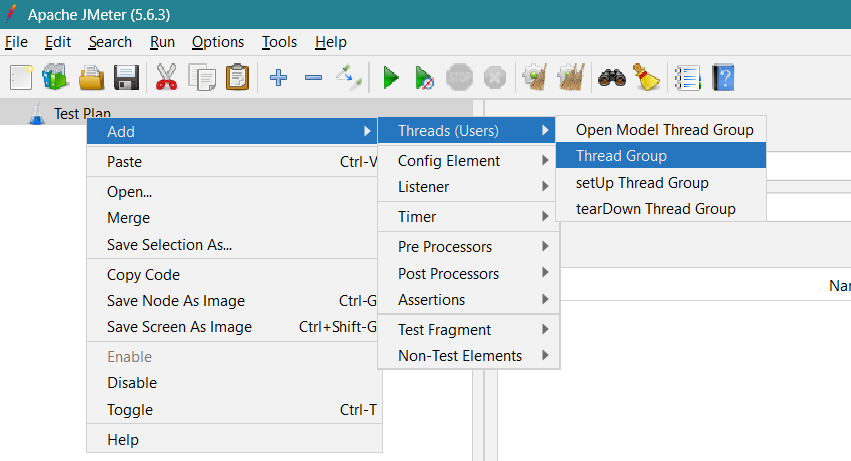Open the Options menu

tap(218, 42)
